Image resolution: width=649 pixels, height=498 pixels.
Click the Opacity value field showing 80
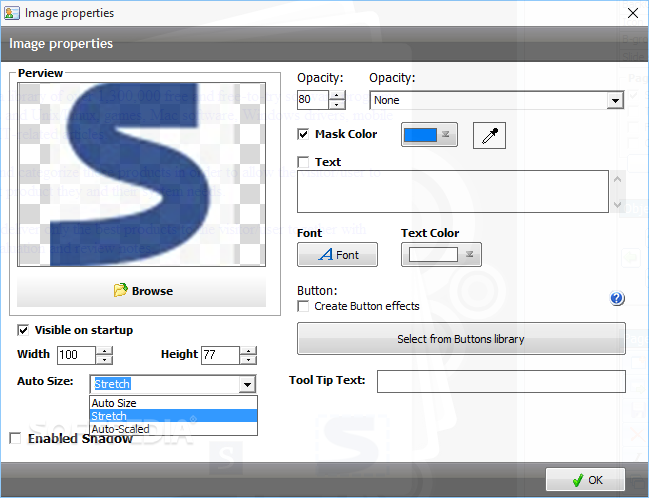tap(313, 100)
